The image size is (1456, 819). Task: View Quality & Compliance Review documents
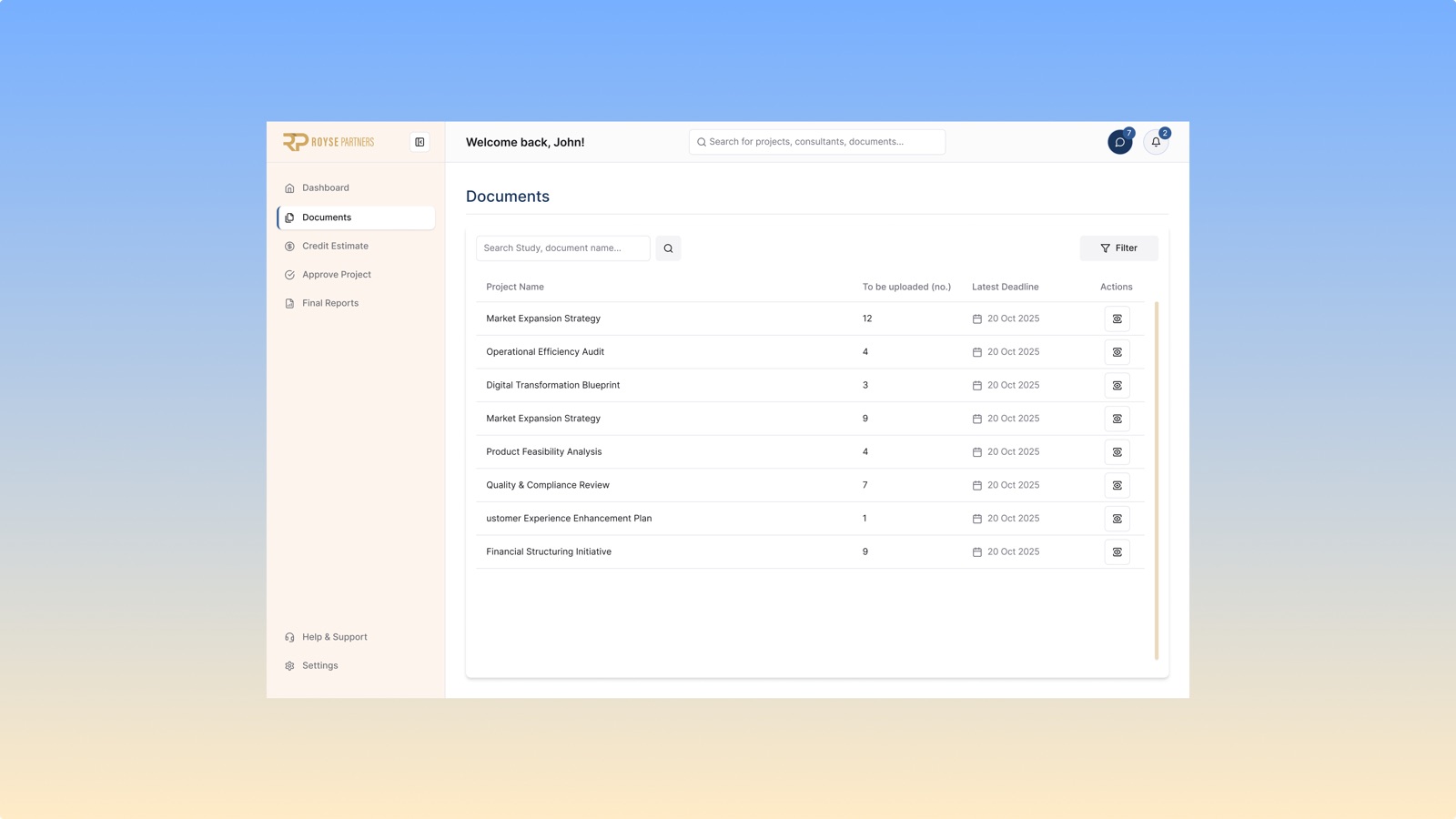pos(1117,485)
